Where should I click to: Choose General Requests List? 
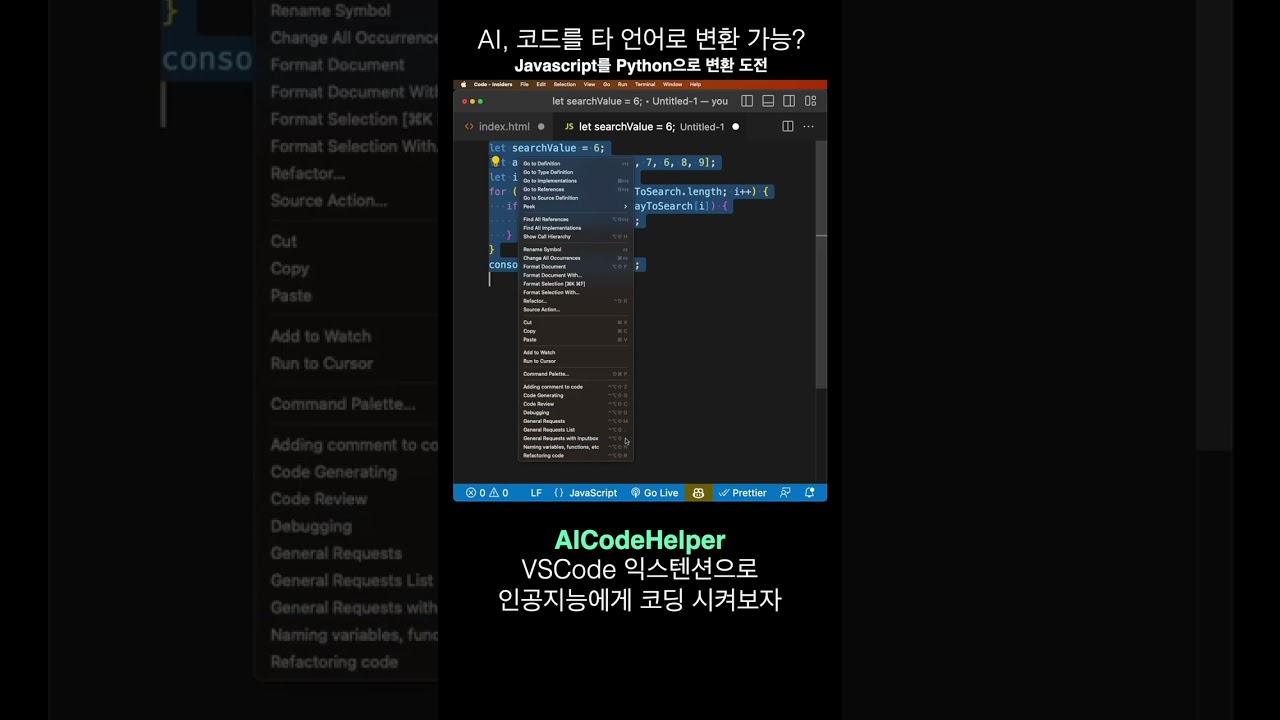click(x=575, y=430)
